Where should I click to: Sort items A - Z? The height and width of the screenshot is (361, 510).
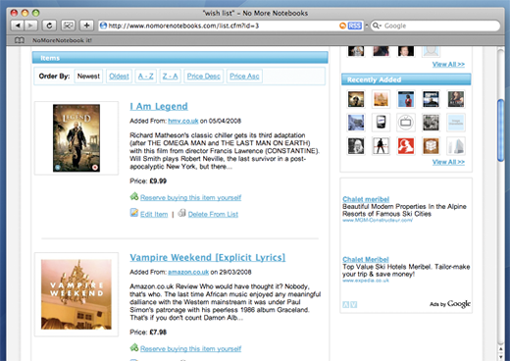point(146,76)
